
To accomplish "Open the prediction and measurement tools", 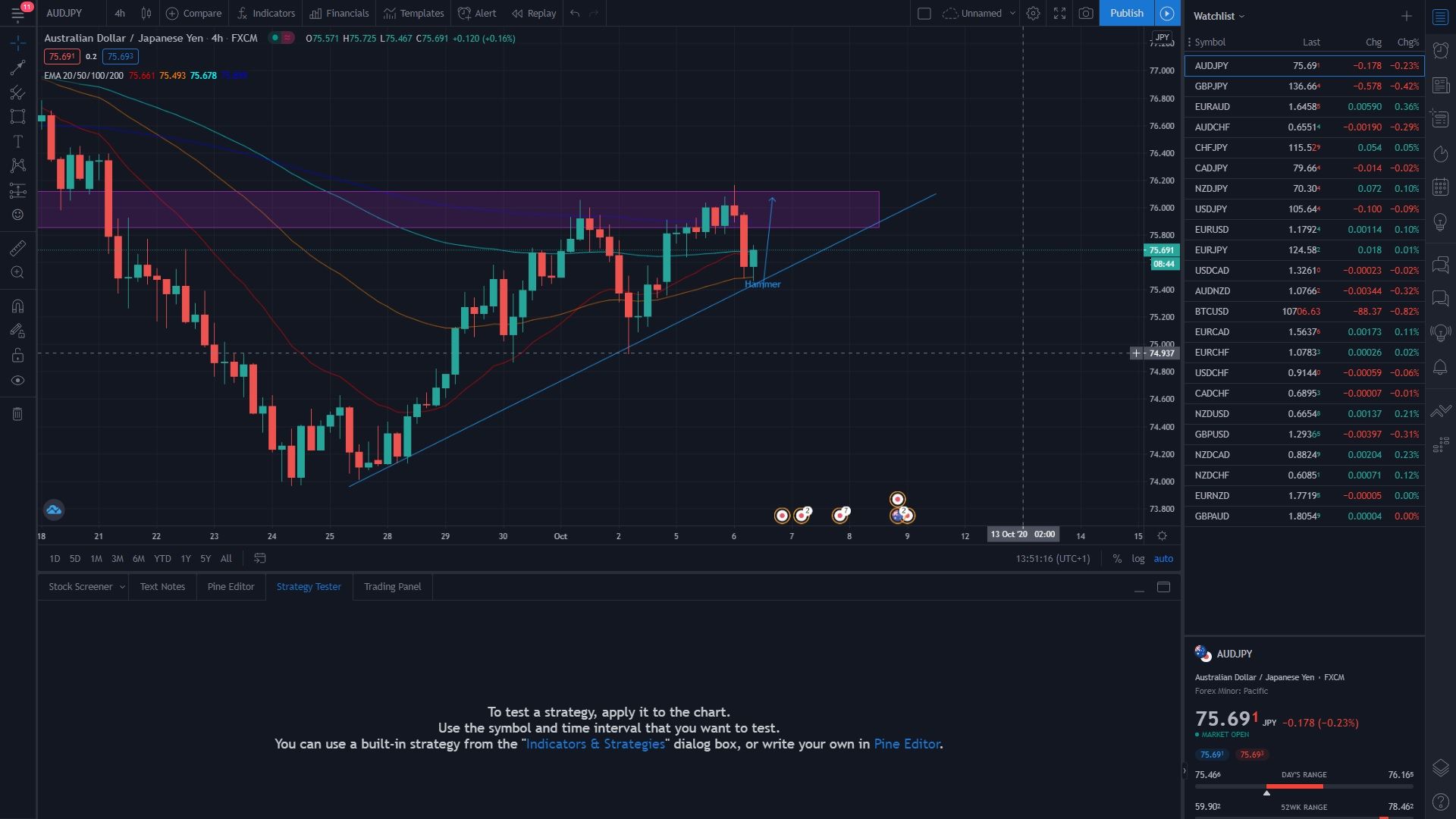I will pyautogui.click(x=17, y=190).
